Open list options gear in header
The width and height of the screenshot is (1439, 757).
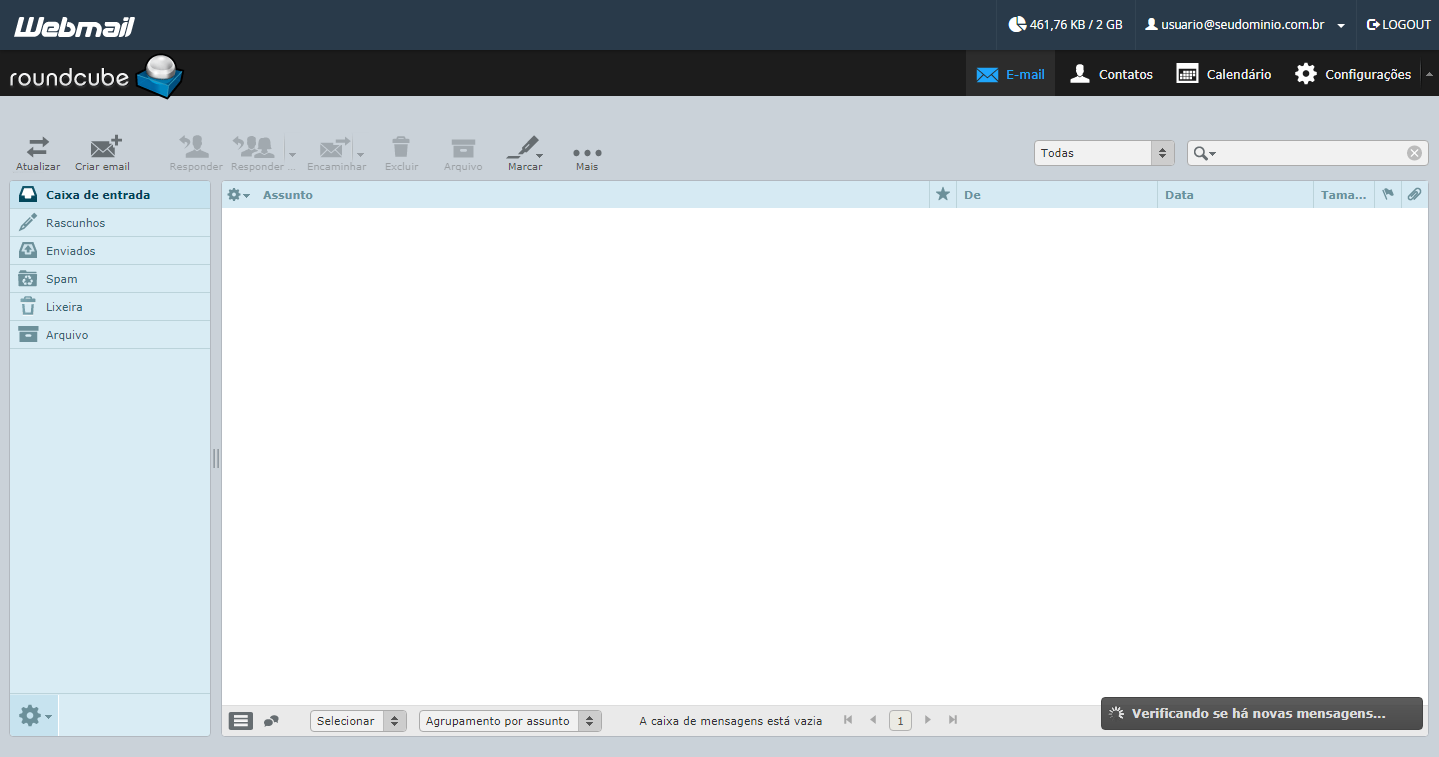tap(238, 195)
